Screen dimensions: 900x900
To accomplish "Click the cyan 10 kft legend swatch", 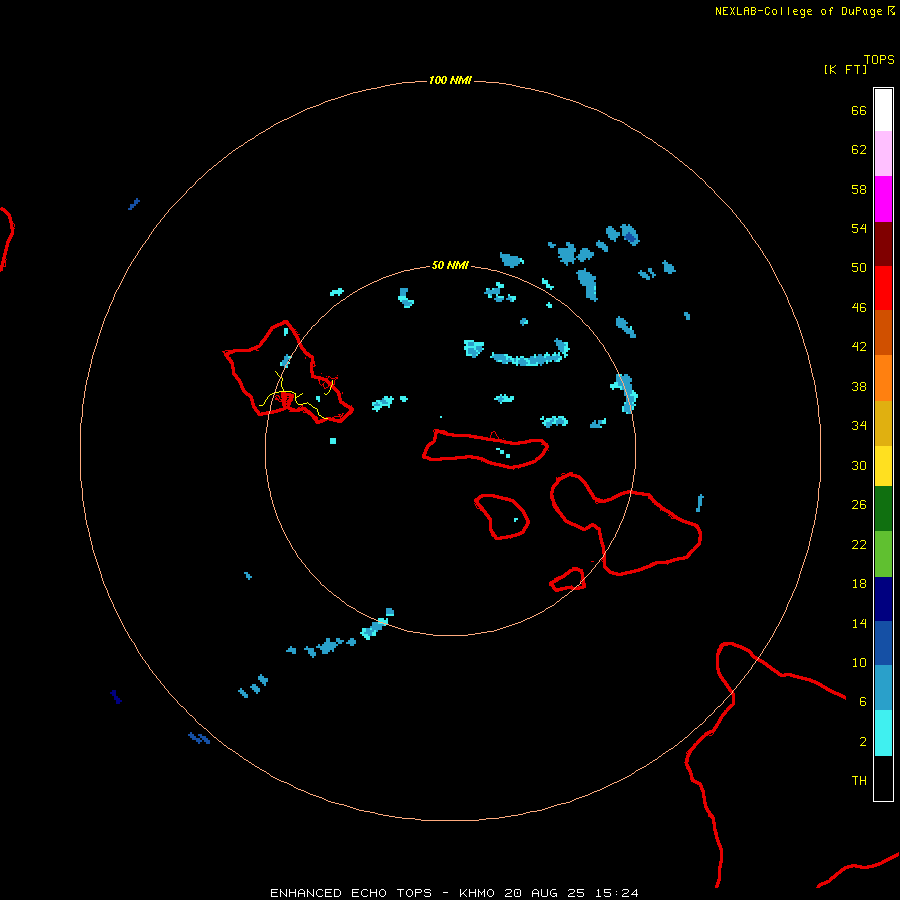I will coord(883,733).
